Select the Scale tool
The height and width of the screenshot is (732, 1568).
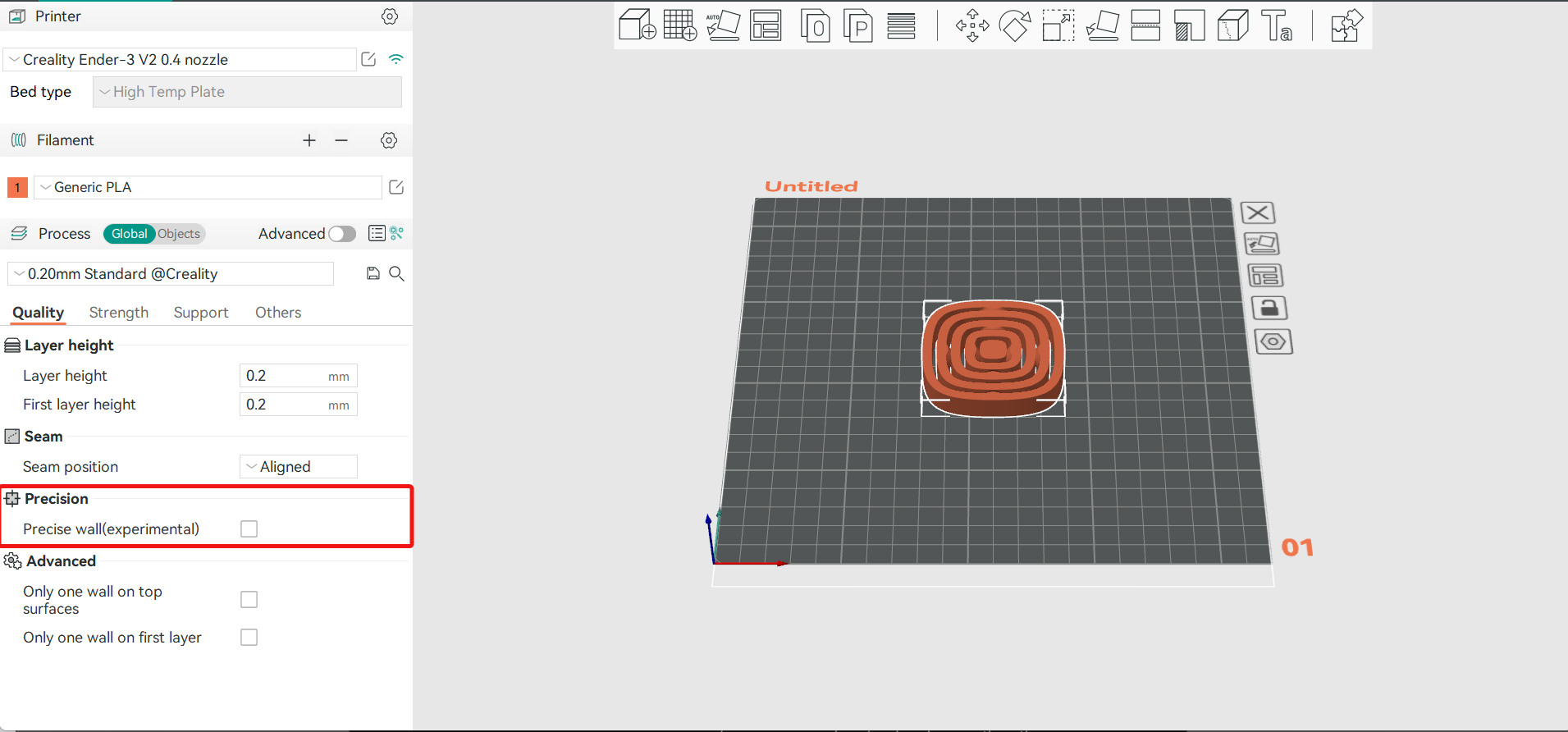[x=1058, y=25]
